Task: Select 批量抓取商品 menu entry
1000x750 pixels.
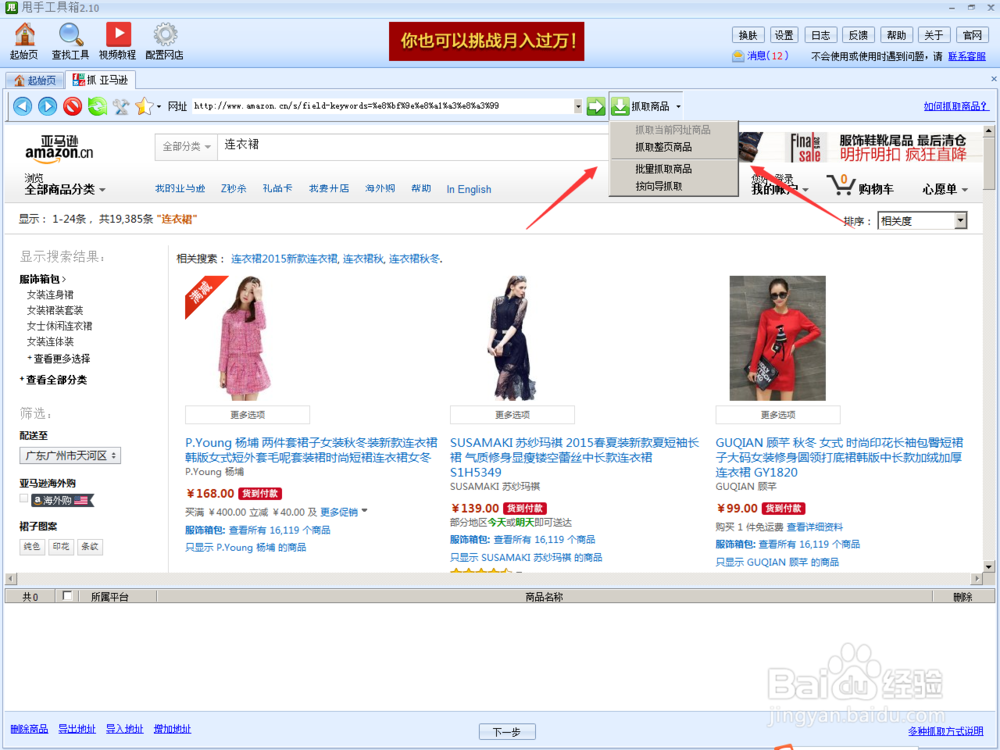Action: point(663,169)
